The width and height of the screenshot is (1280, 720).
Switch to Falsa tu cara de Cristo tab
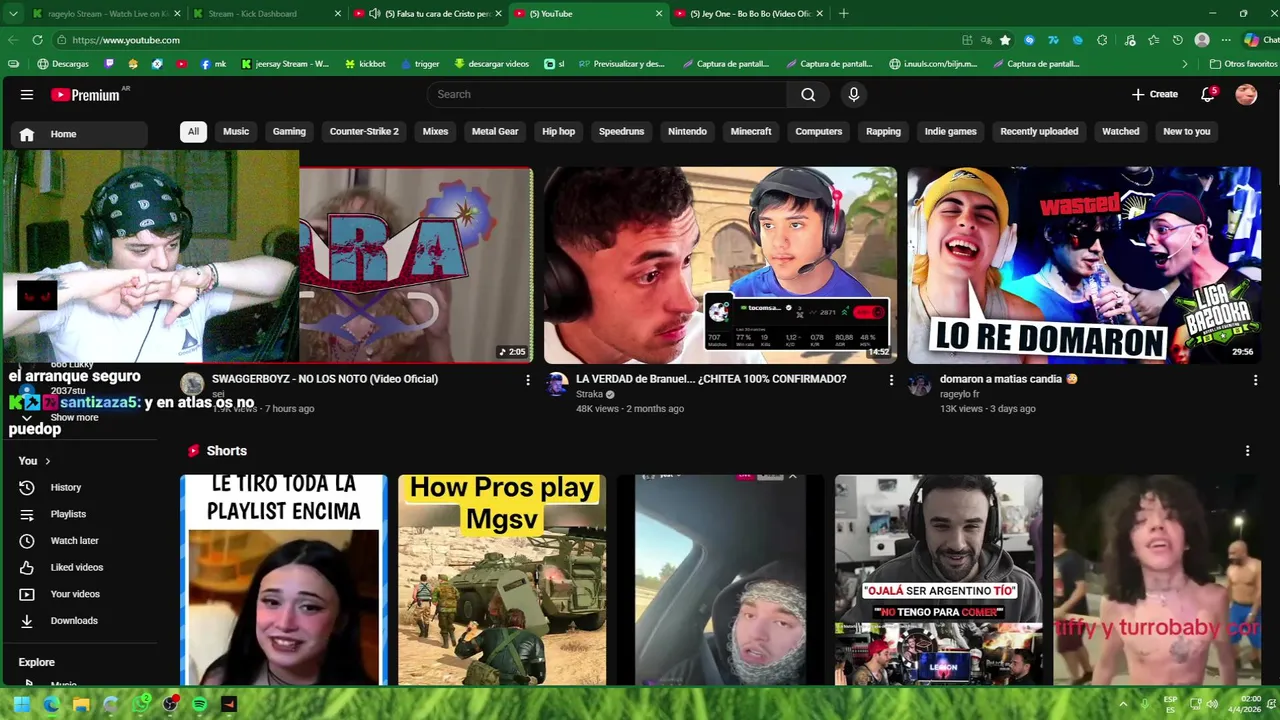tap(430, 14)
